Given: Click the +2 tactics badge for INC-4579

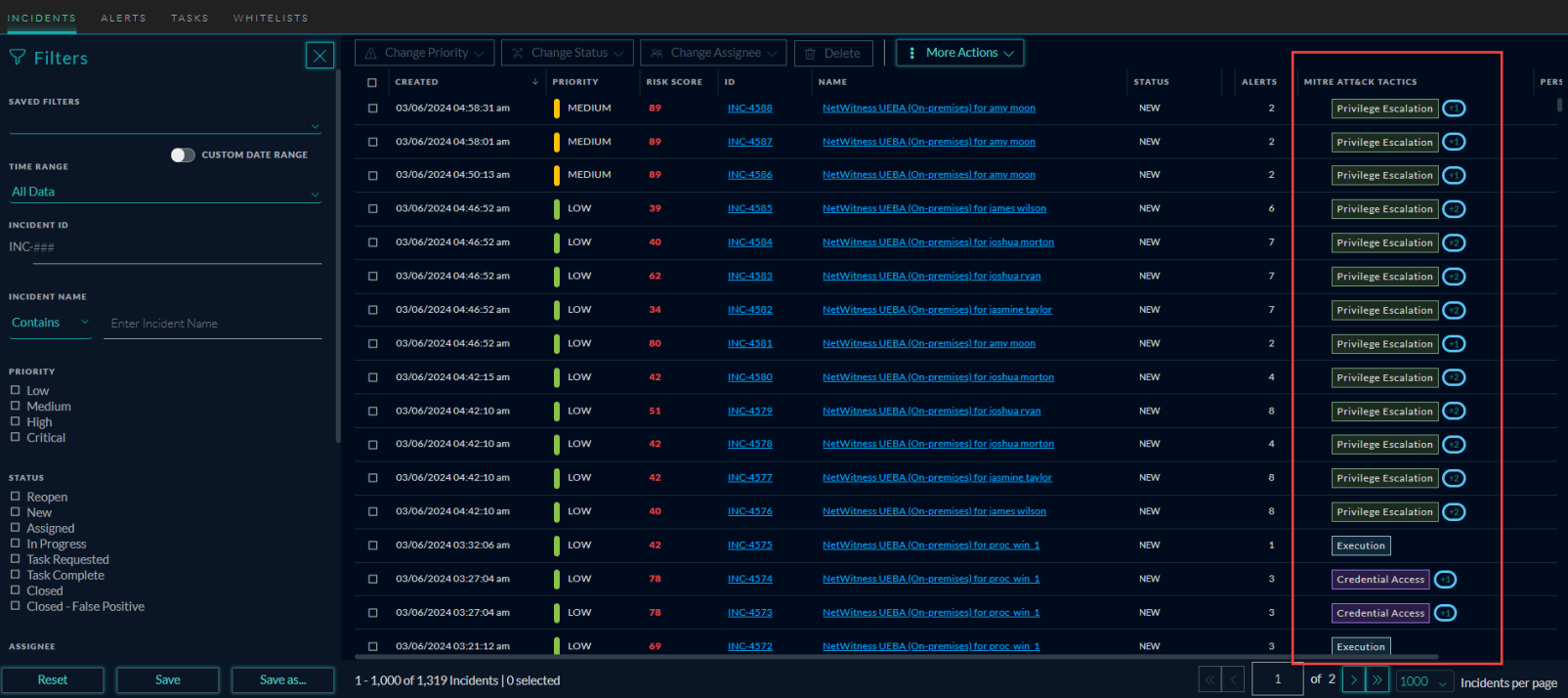Looking at the screenshot, I should (x=1454, y=412).
